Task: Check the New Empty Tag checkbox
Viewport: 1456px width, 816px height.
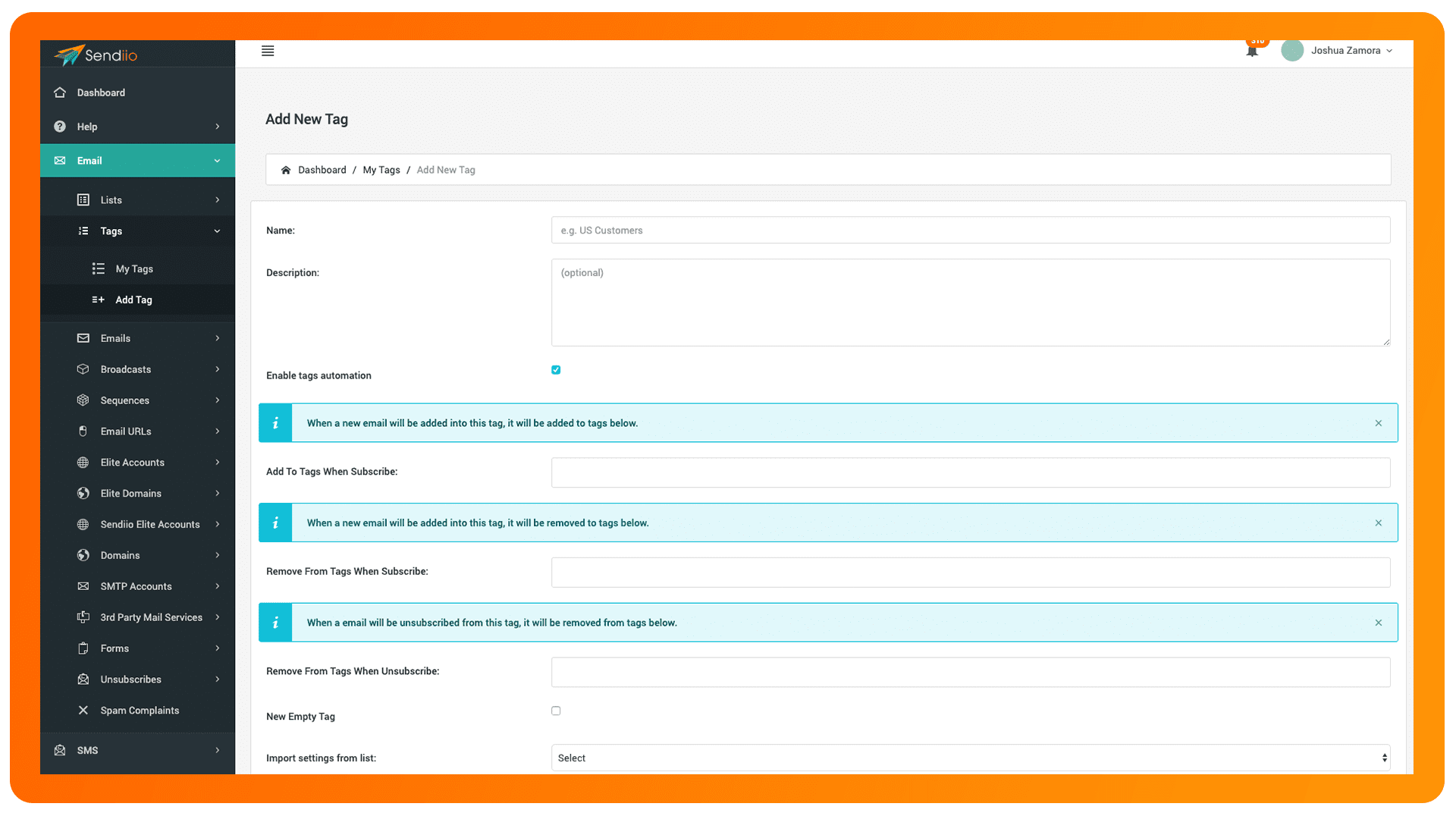Action: [x=556, y=711]
